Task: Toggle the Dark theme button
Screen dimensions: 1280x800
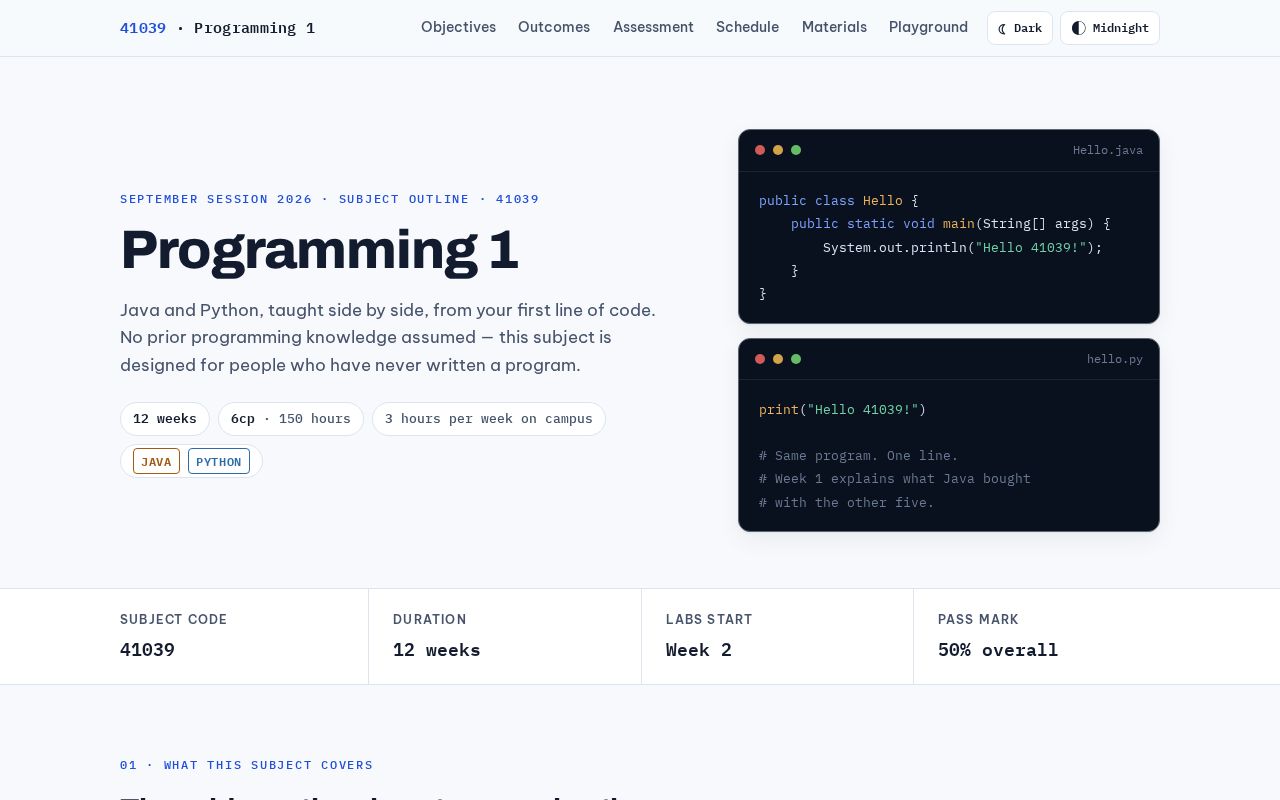Action: (x=1020, y=28)
